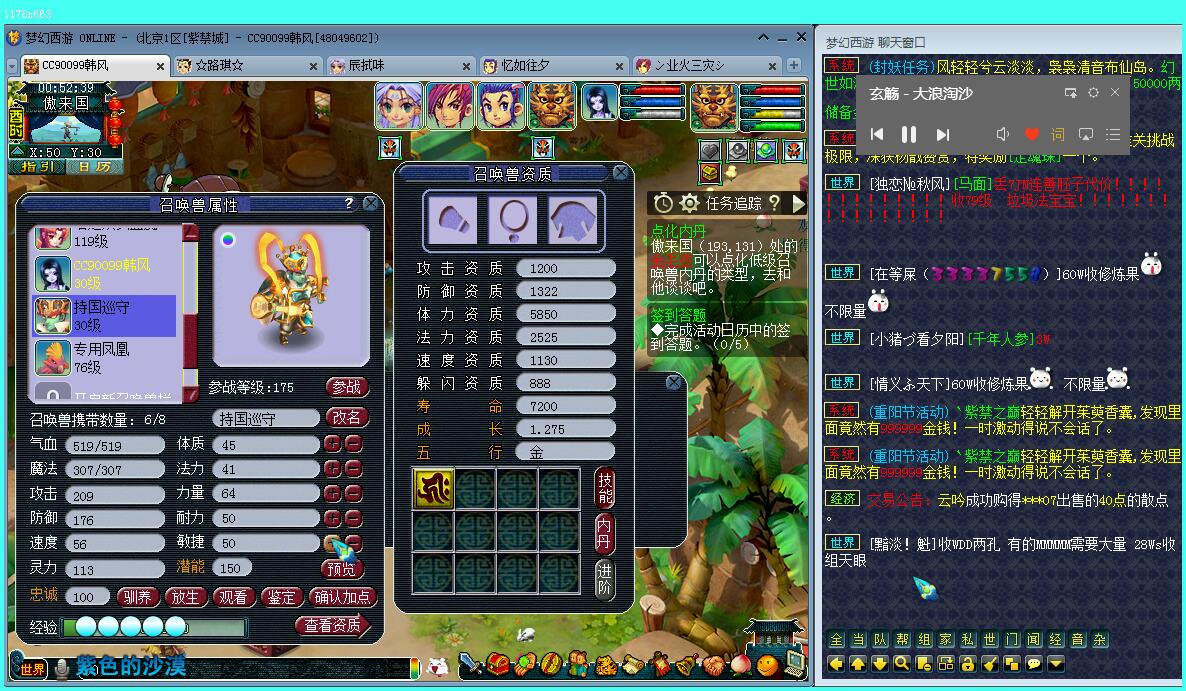Switch to the ☆路琪☆ client tab
1186x691 pixels.
[247, 66]
